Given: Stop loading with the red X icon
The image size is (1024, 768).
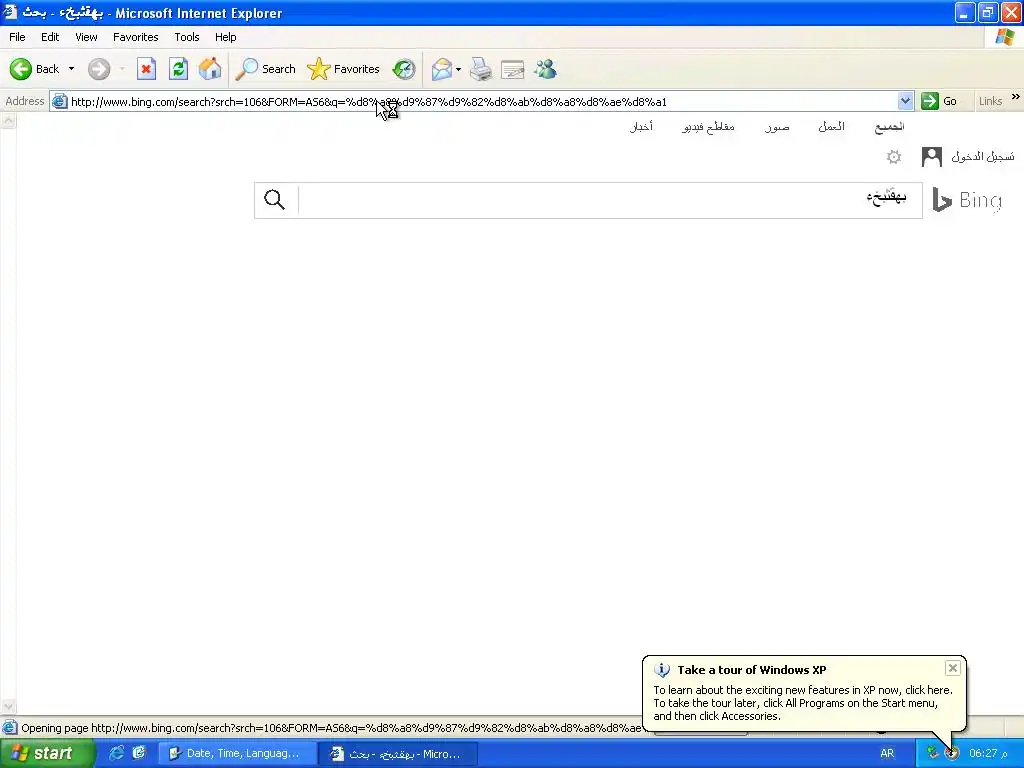Looking at the screenshot, I should click(x=146, y=69).
